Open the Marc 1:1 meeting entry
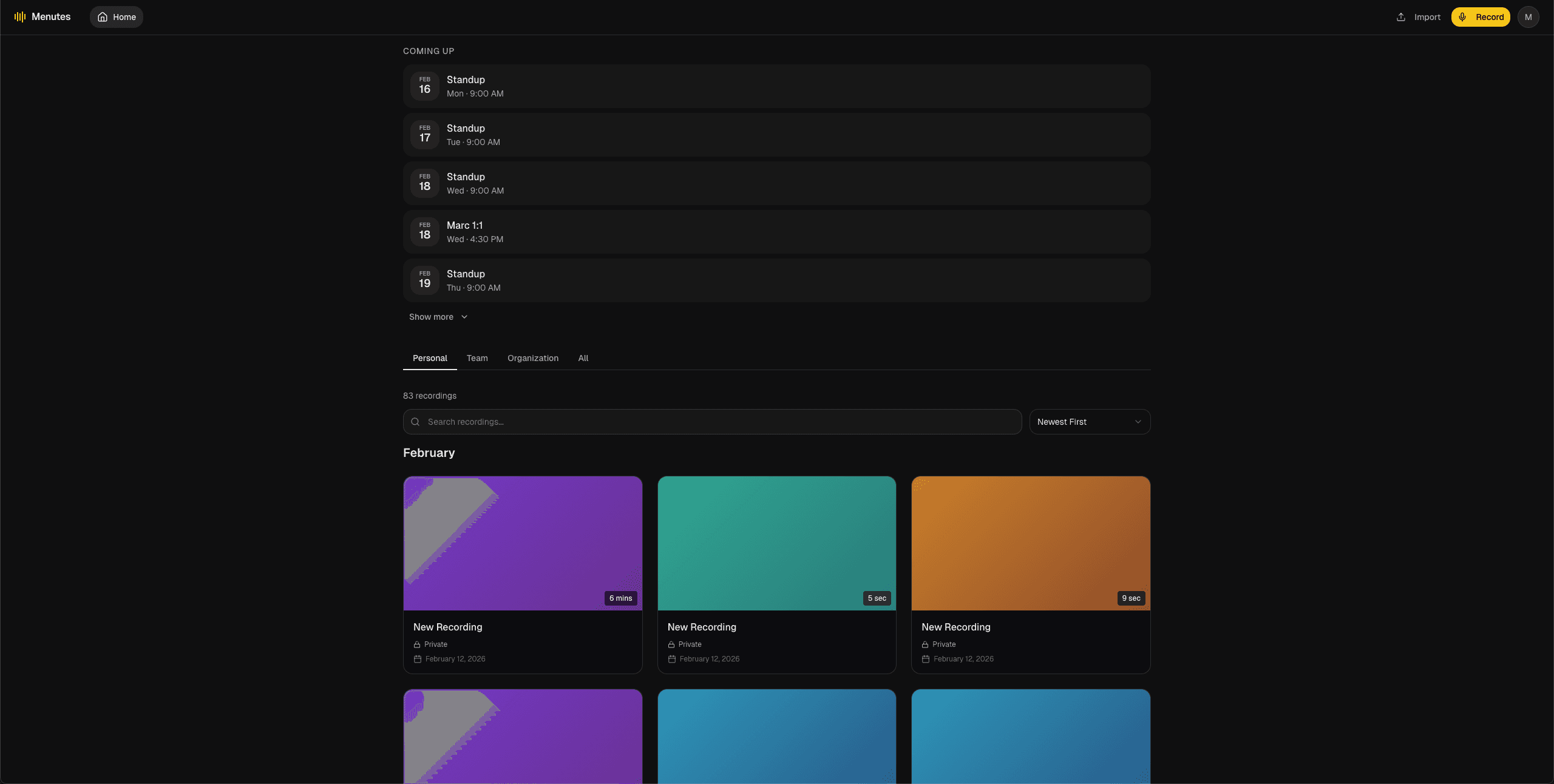 776,232
